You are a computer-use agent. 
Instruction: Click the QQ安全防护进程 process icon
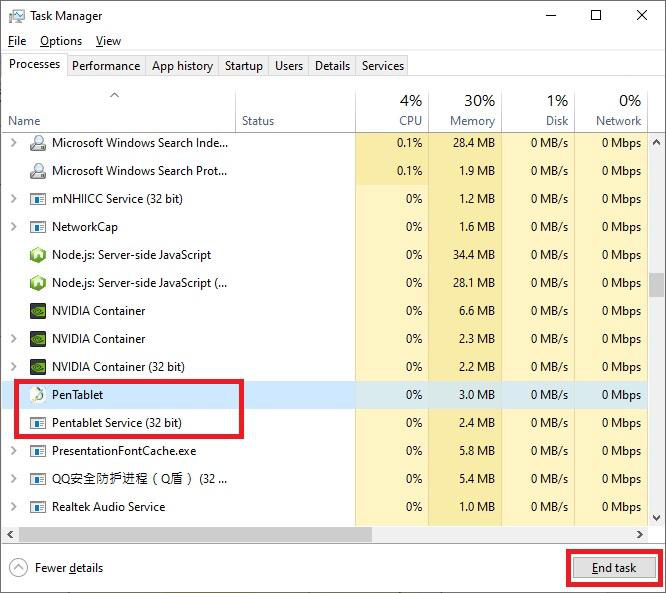click(38, 479)
